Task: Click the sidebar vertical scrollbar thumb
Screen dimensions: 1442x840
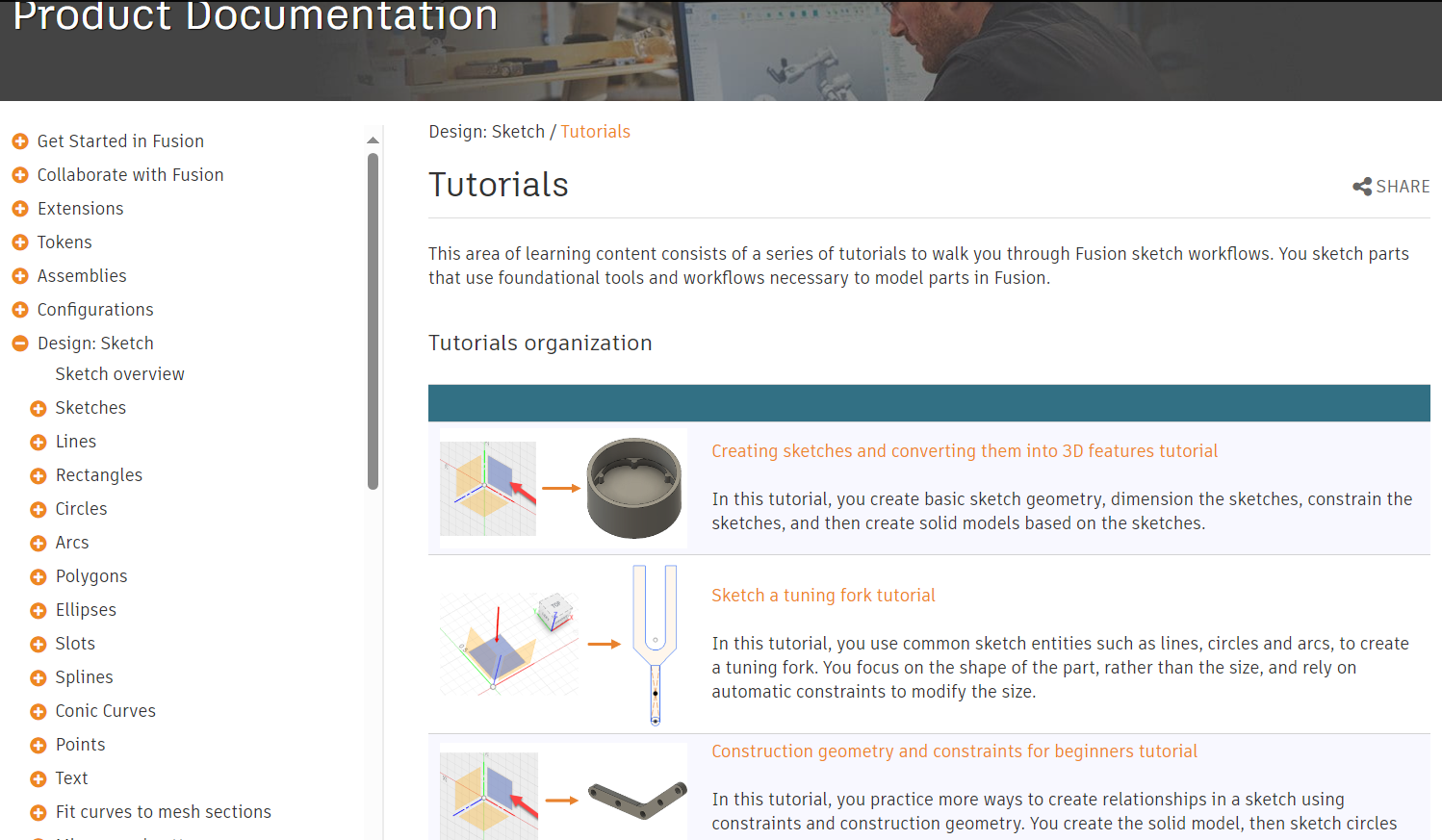Action: (373, 321)
